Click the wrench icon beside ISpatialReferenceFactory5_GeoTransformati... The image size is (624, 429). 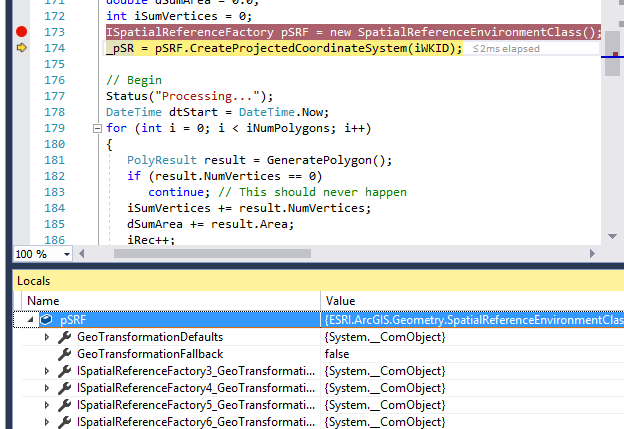64,405
